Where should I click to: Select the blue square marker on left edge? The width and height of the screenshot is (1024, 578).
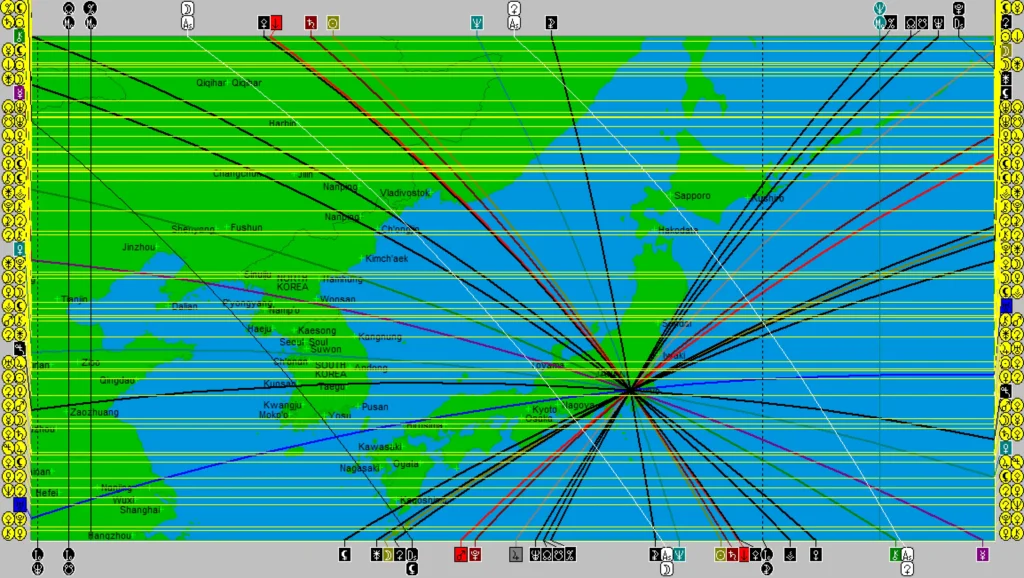point(20,504)
